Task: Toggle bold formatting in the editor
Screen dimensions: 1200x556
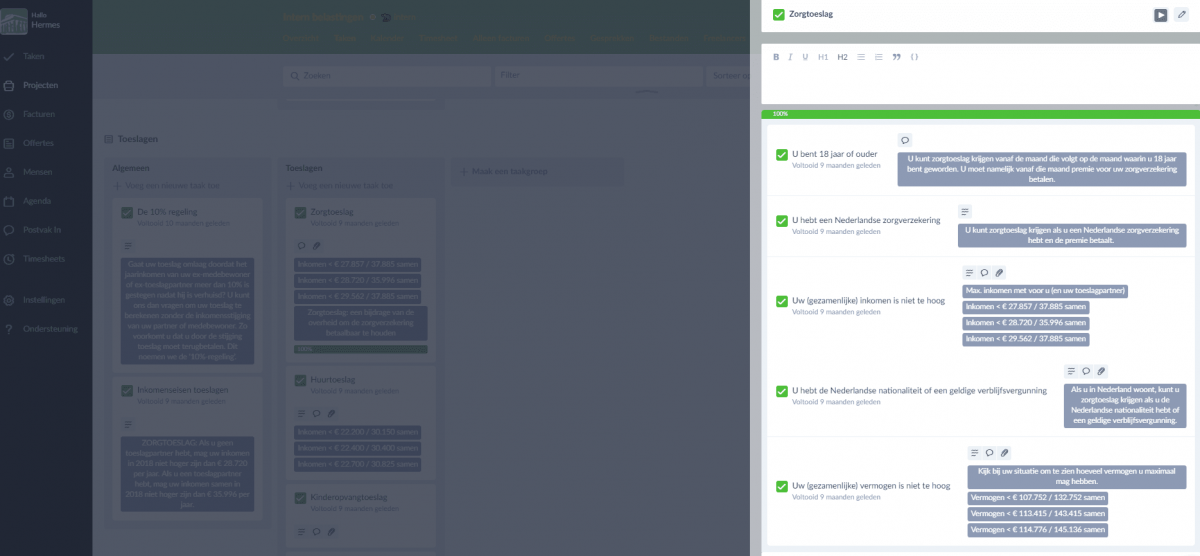Action: (x=776, y=57)
